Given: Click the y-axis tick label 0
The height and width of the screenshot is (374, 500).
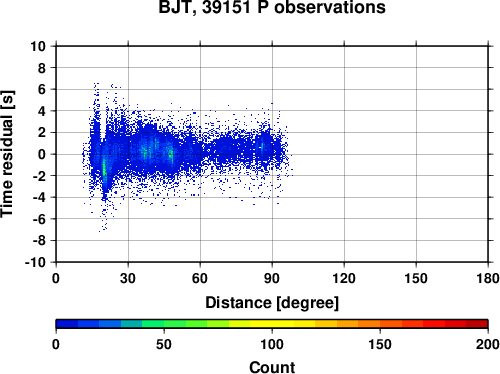Looking at the screenshot, I should coord(42,154).
